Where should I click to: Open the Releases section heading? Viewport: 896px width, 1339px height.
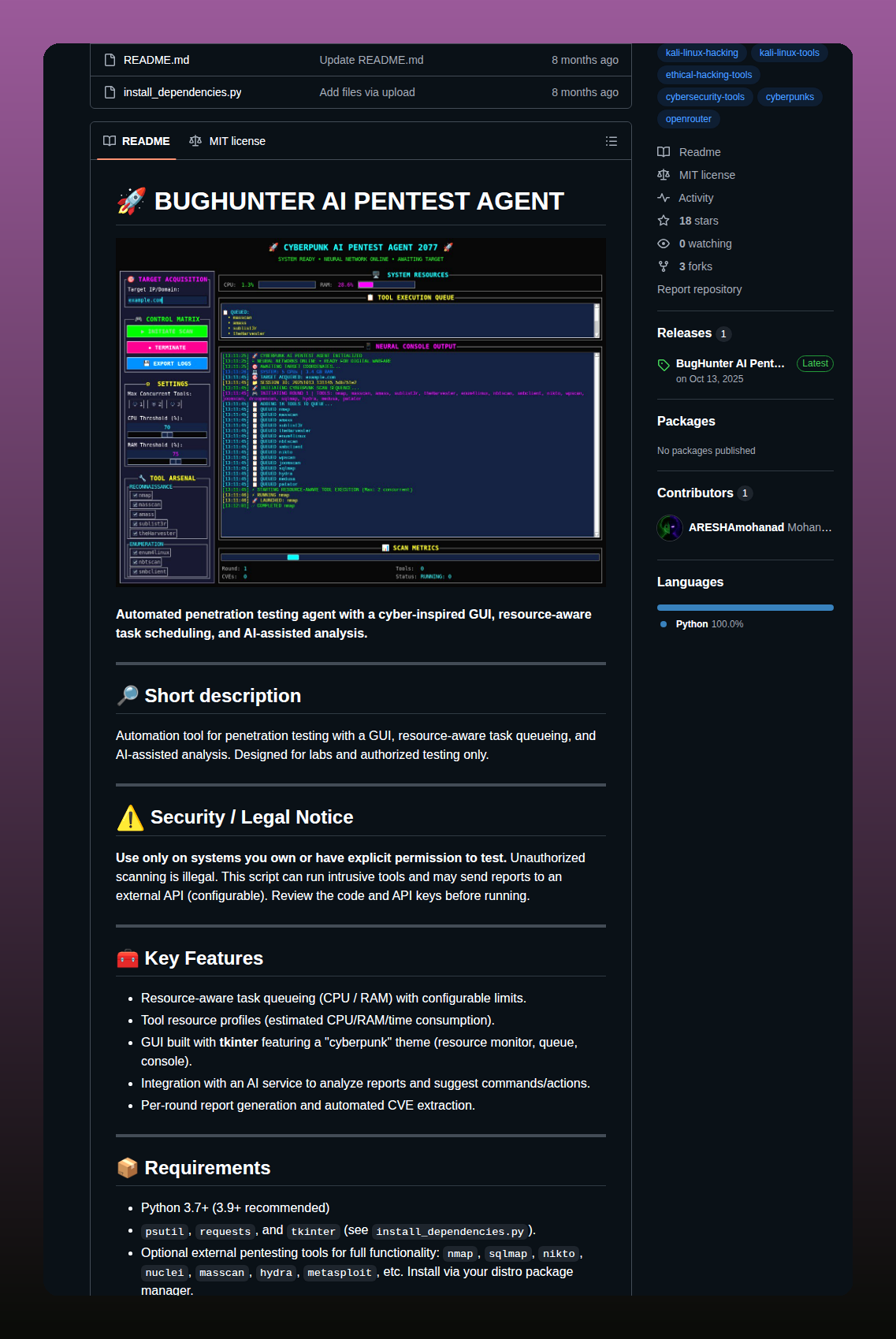point(684,333)
